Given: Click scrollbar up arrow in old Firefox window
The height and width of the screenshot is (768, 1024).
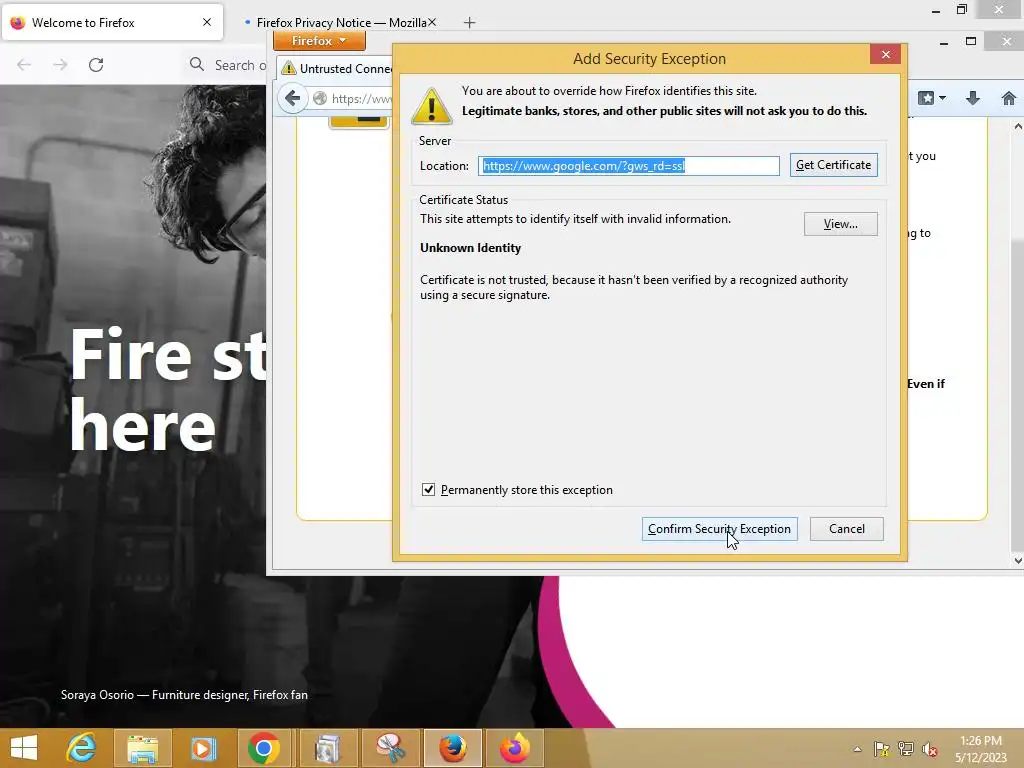Looking at the screenshot, I should (x=1017, y=126).
